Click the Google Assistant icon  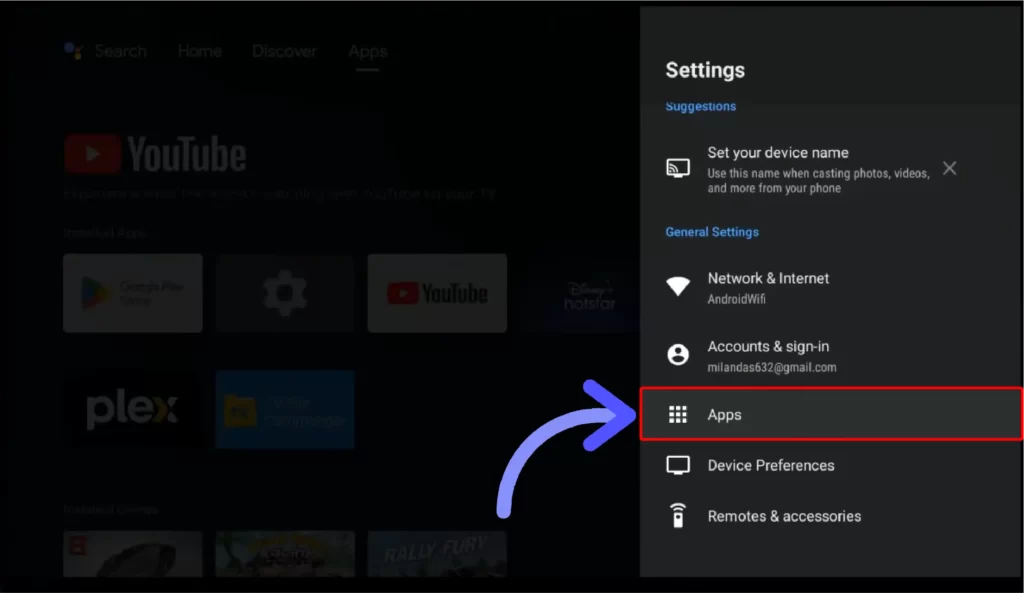(73, 50)
